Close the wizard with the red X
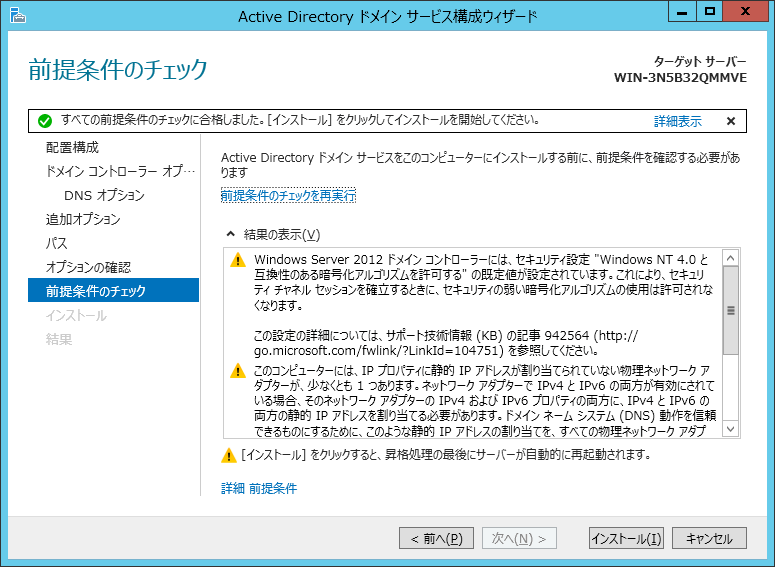Screen dimensions: 775x567 (x=745, y=12)
